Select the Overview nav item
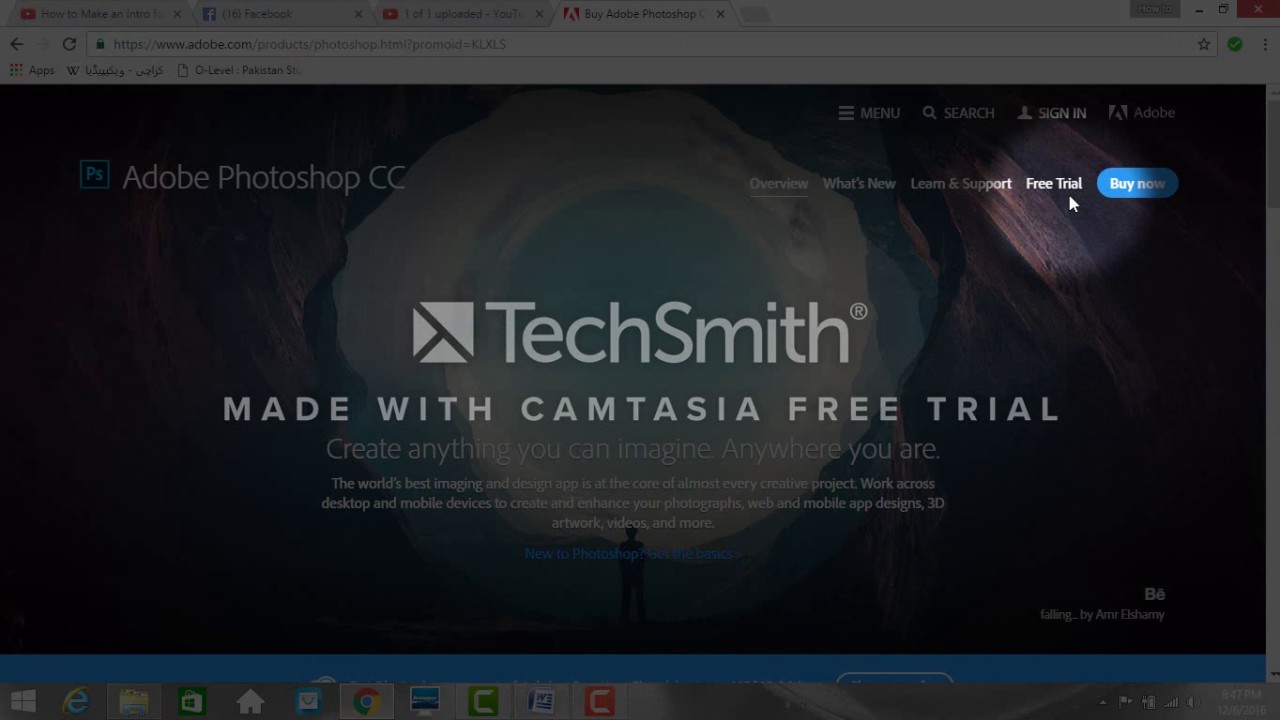 point(778,183)
